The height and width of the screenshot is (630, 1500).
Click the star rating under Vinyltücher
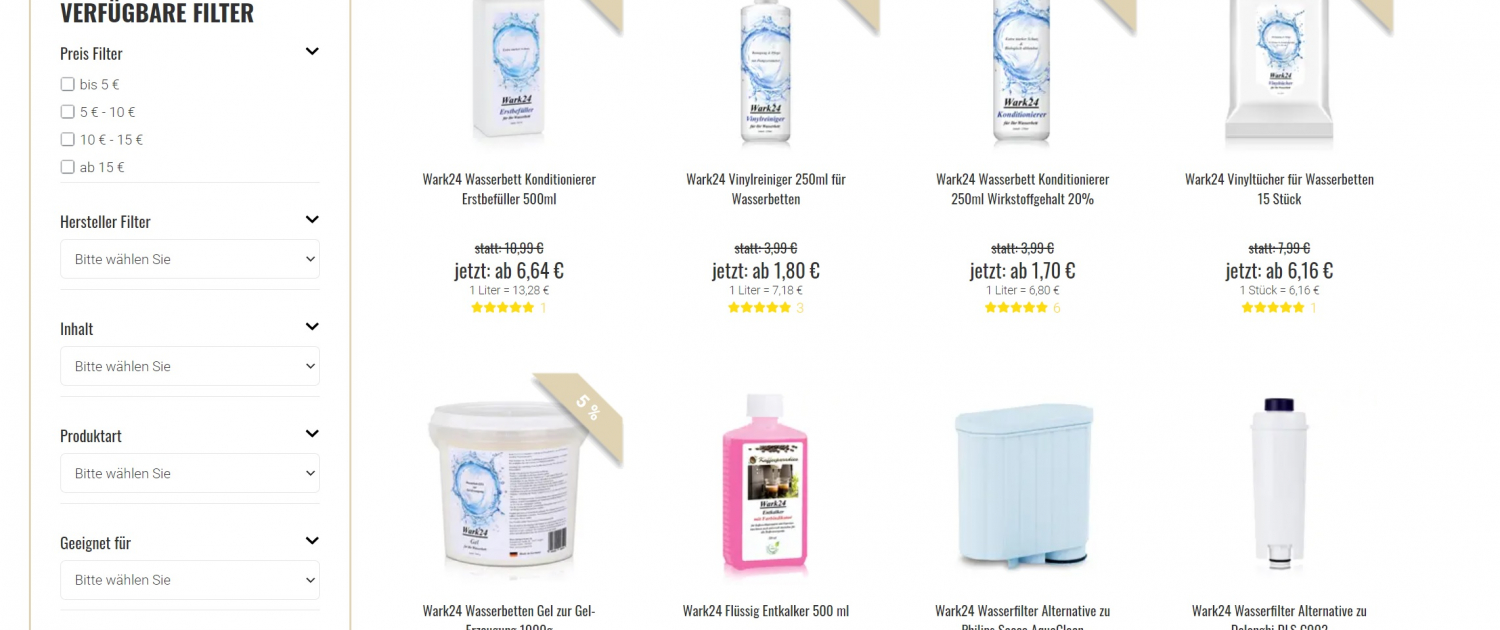1273,308
